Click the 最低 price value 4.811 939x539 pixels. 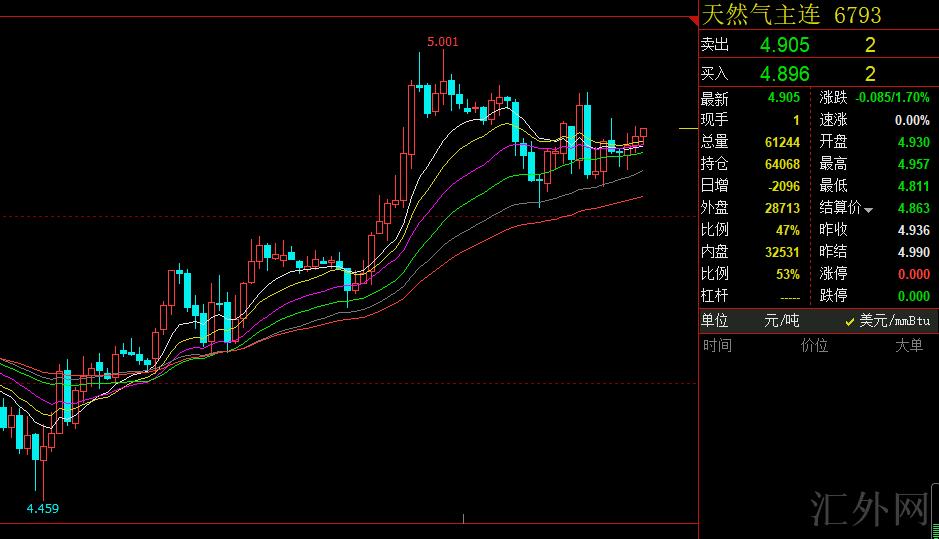click(x=913, y=186)
